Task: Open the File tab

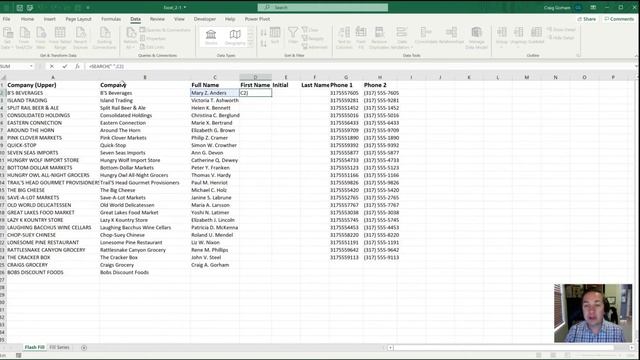Action: tap(7, 19)
